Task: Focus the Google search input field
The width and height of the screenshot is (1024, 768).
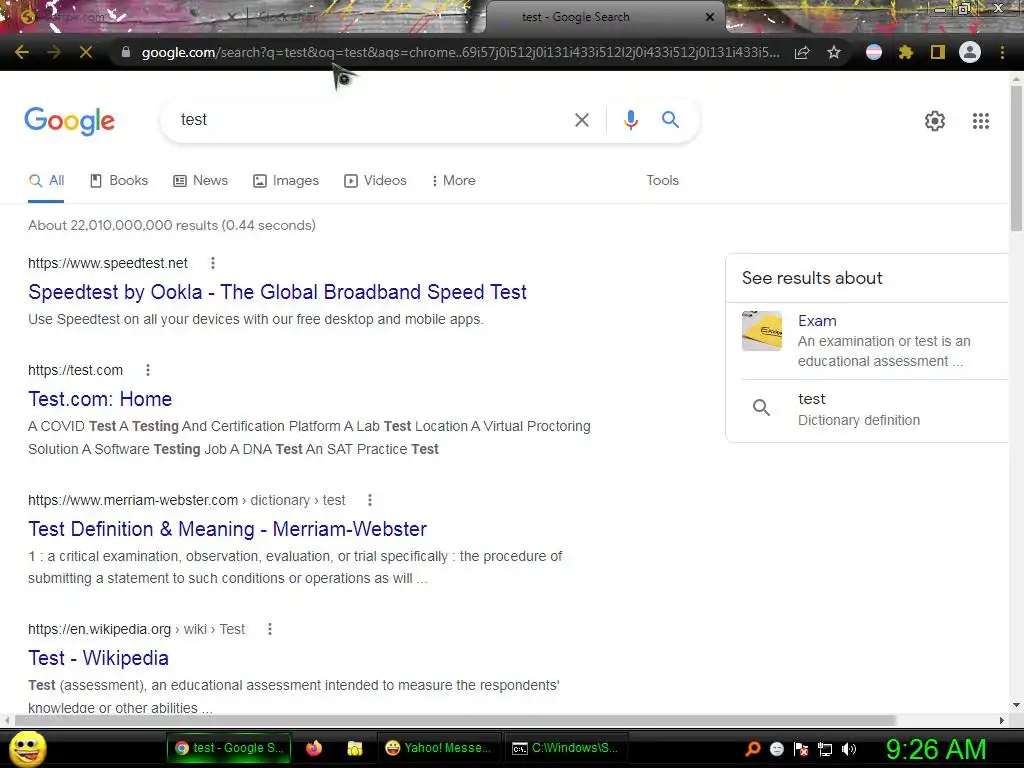Action: pos(372,120)
